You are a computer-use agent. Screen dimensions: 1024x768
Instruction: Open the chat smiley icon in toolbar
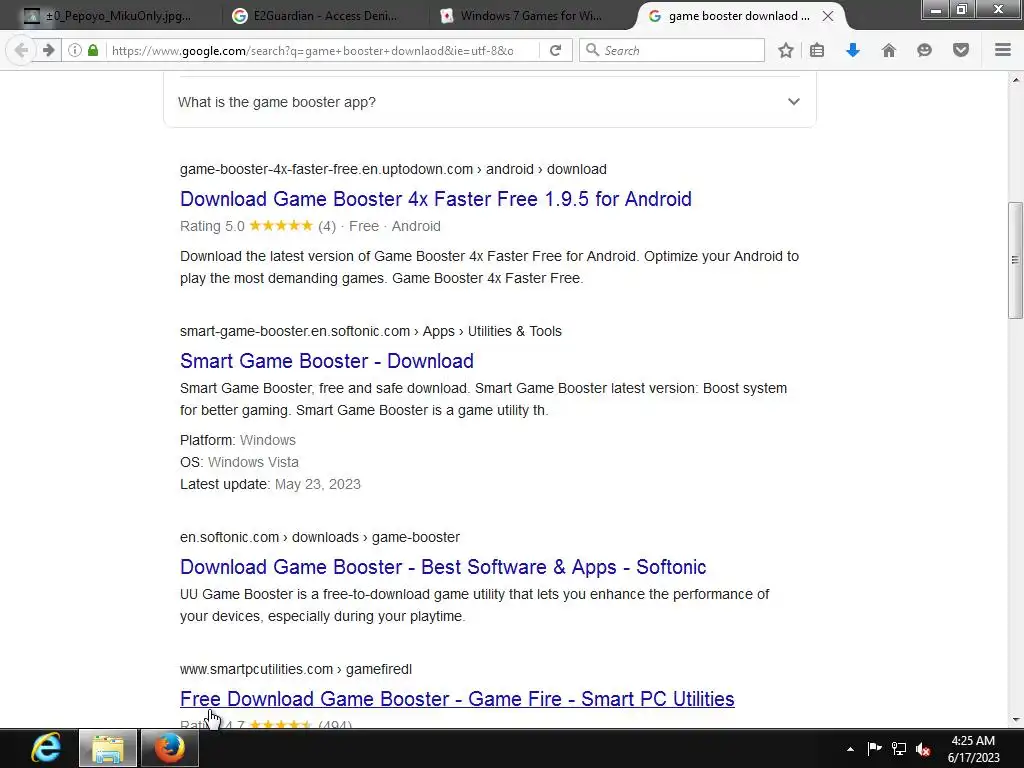tap(924, 50)
